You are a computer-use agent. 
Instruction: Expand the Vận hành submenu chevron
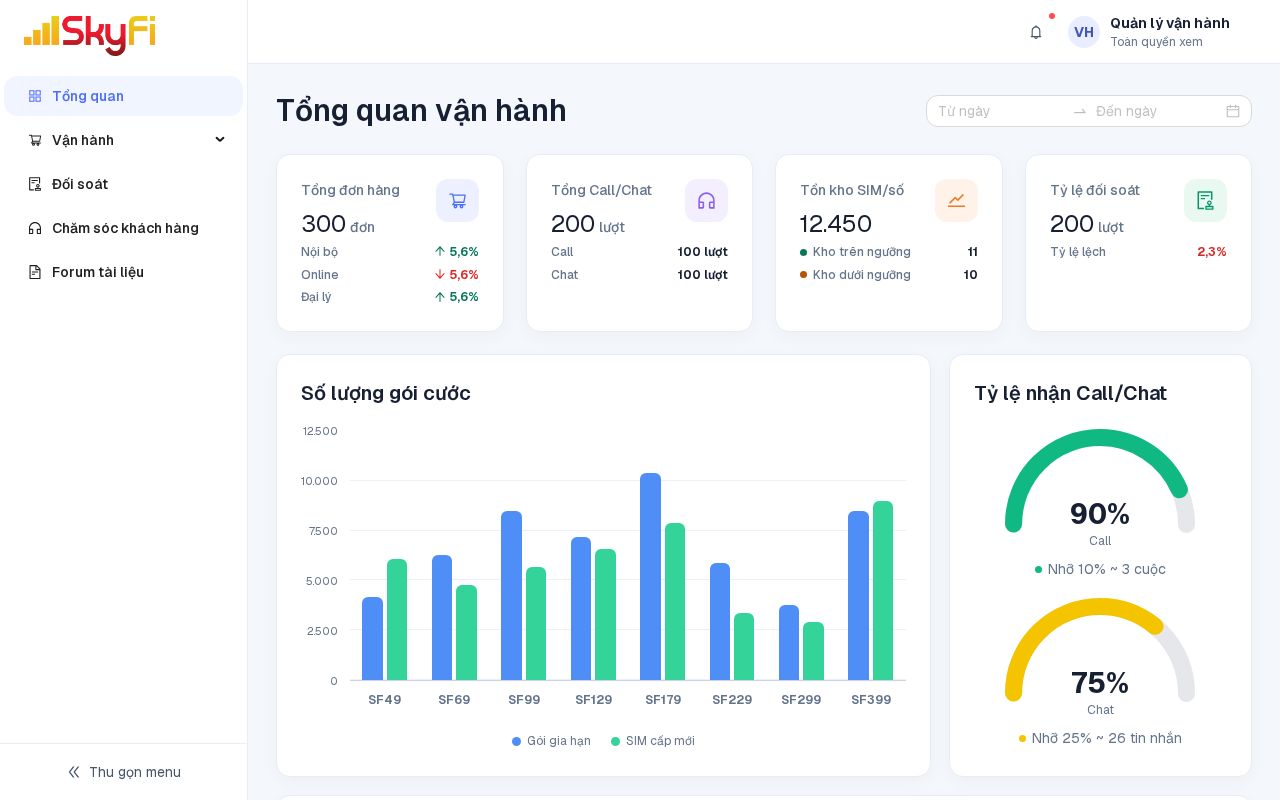(x=220, y=140)
